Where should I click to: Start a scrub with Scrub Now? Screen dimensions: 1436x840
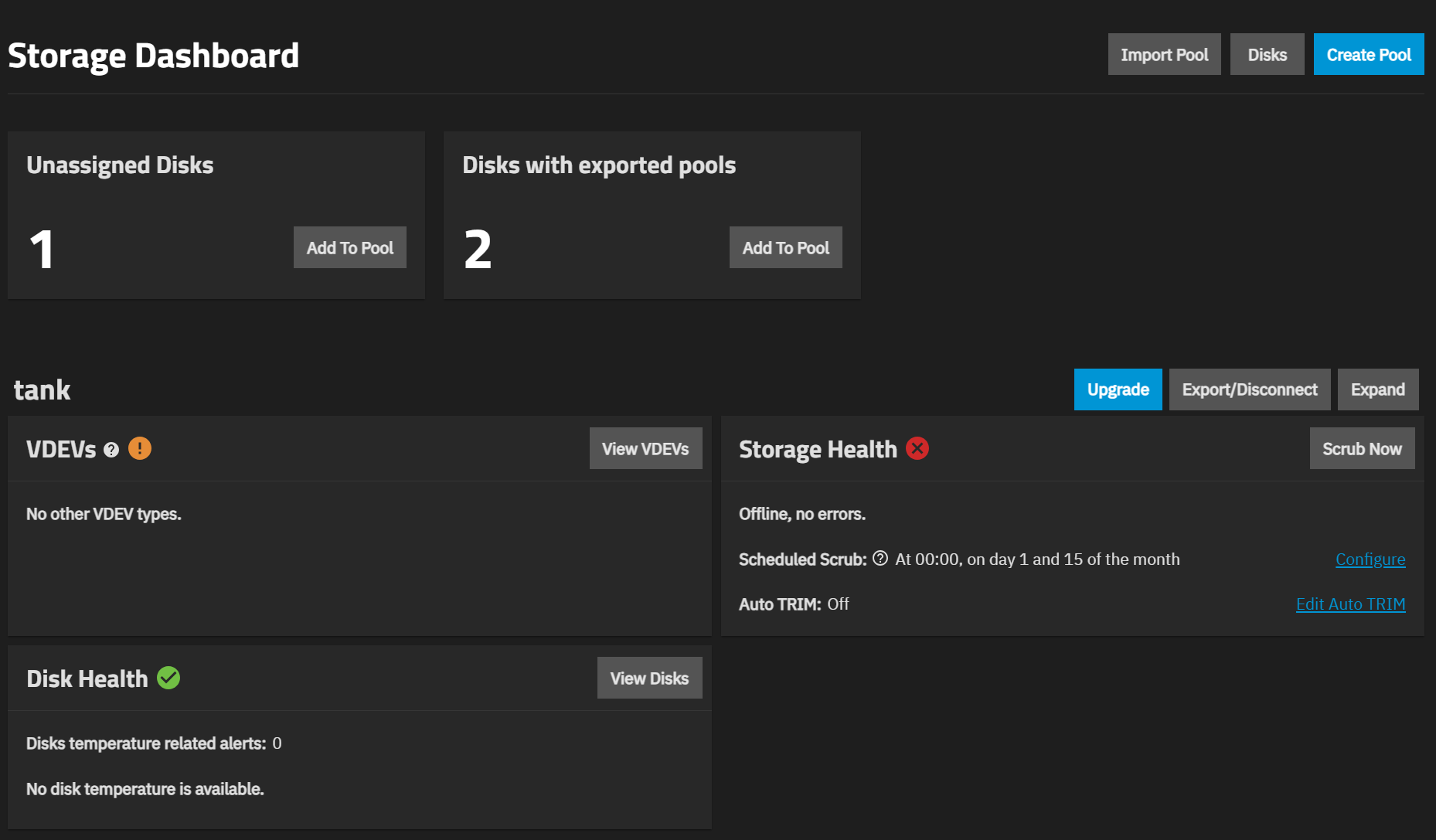(x=1362, y=448)
